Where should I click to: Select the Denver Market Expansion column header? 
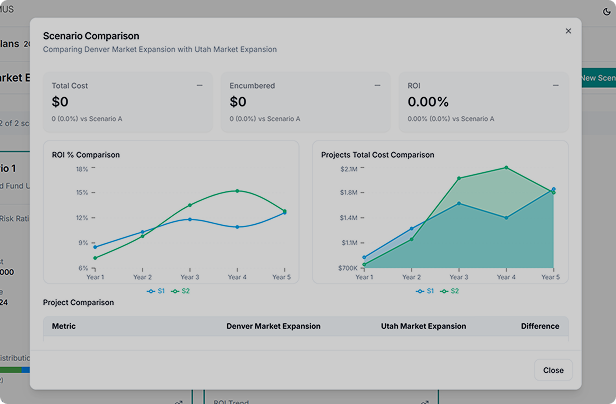[x=273, y=326]
